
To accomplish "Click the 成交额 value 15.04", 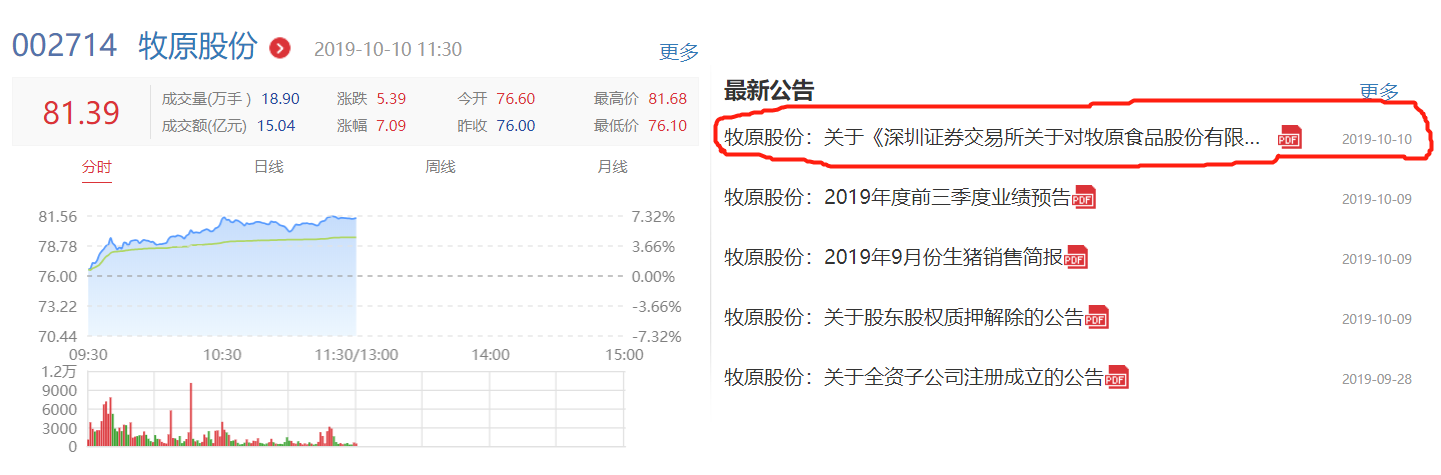I will click(277, 126).
